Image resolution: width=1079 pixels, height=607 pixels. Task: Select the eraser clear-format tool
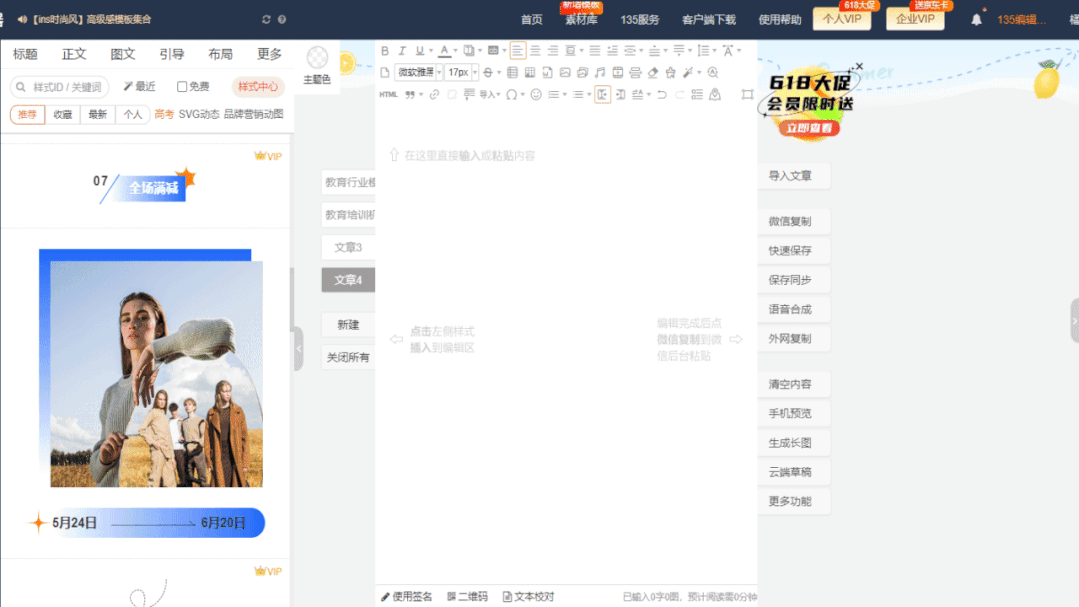(653, 73)
